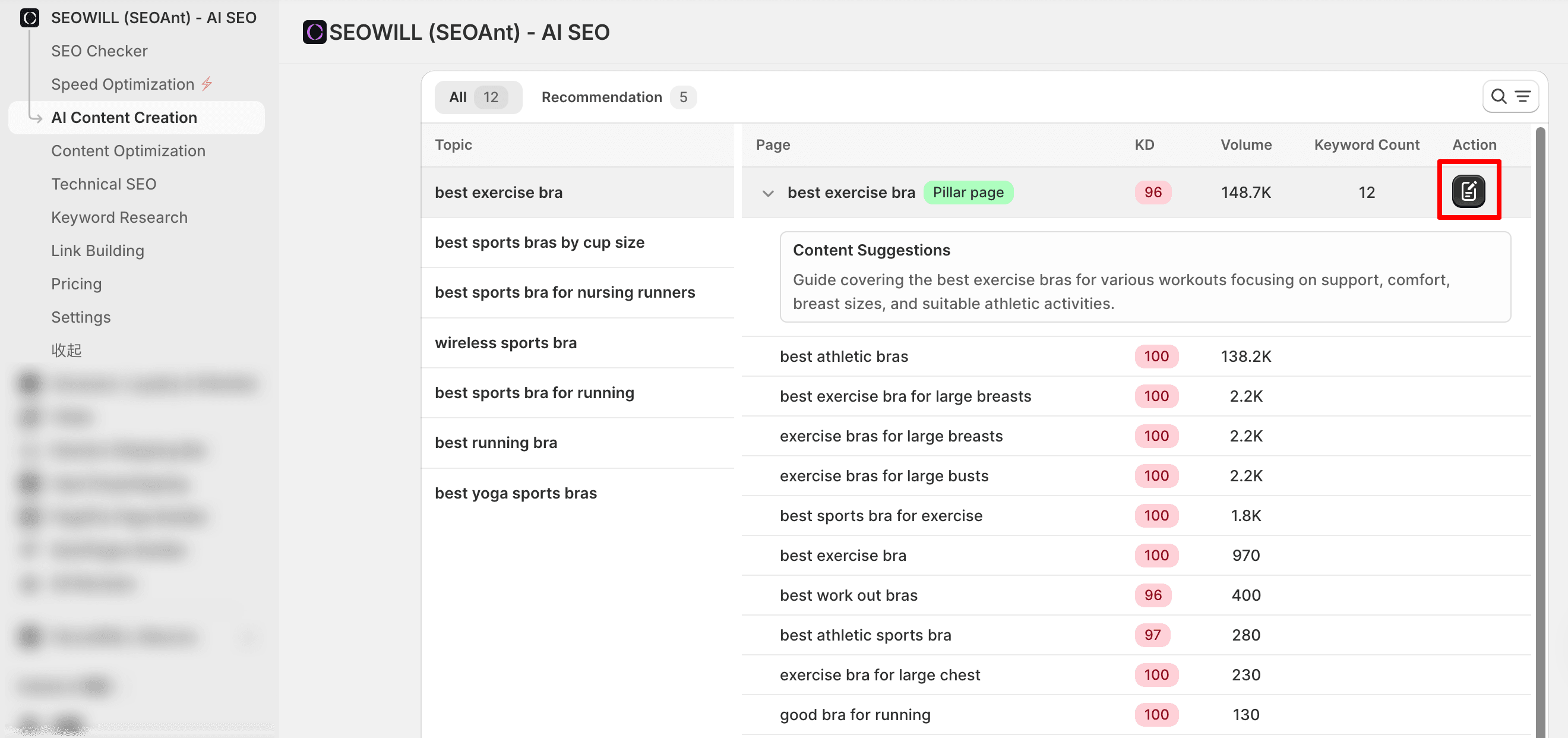This screenshot has width=1568, height=738.
Task: Click the edit article icon in Action column
Action: pos(1468,191)
